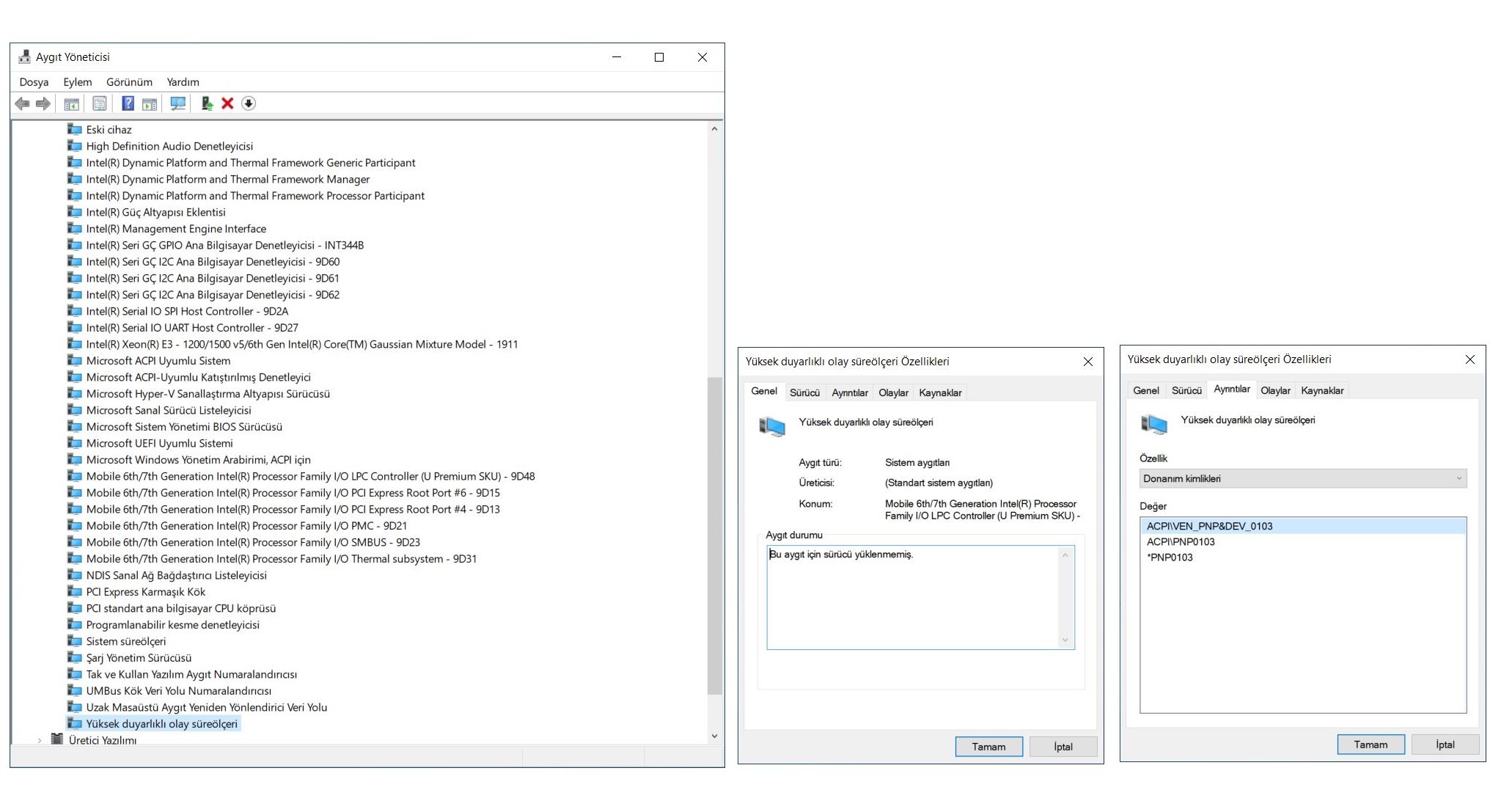Switch to Sürücü tab in left properties dialog
The image size is (1512, 801).
pyautogui.click(x=804, y=392)
